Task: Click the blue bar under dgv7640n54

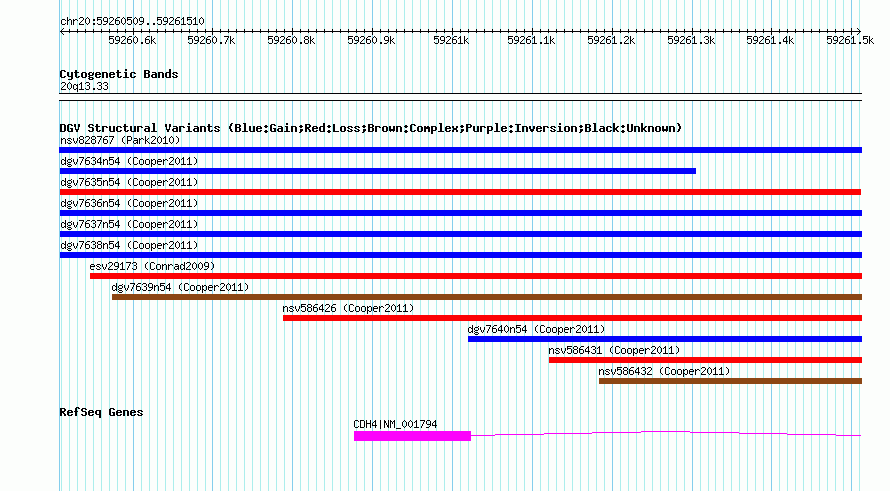Action: [x=665, y=339]
